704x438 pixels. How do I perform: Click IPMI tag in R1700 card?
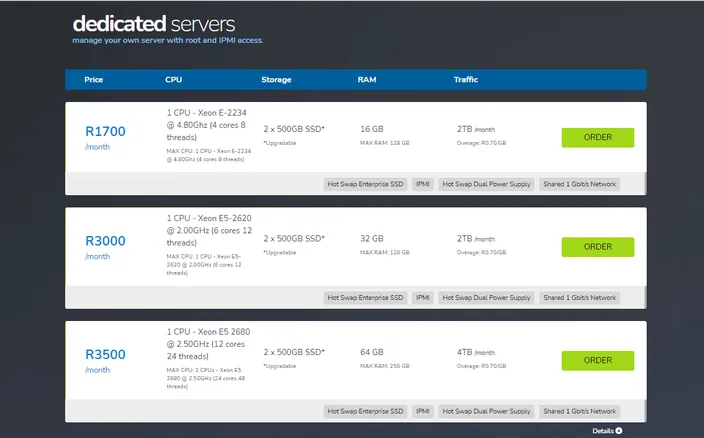422,184
